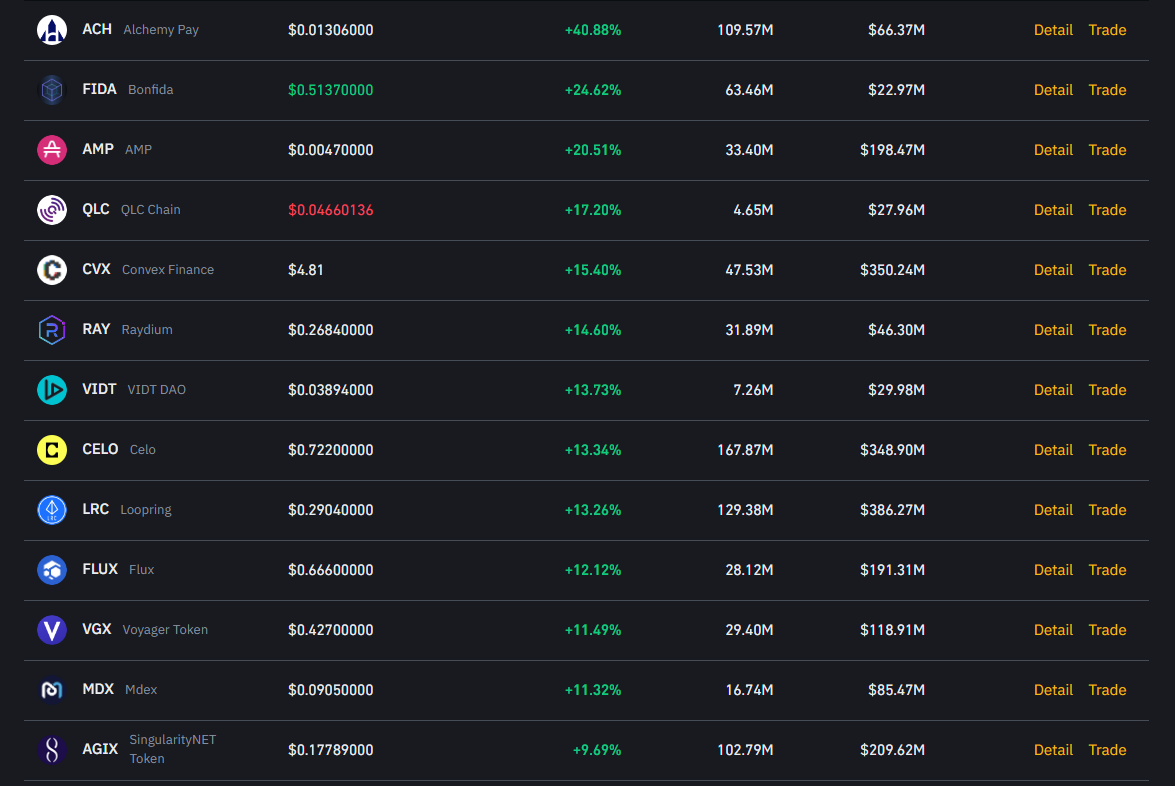This screenshot has height=786, width=1175.
Task: Click Trade for Convex Finance
Action: point(1107,270)
